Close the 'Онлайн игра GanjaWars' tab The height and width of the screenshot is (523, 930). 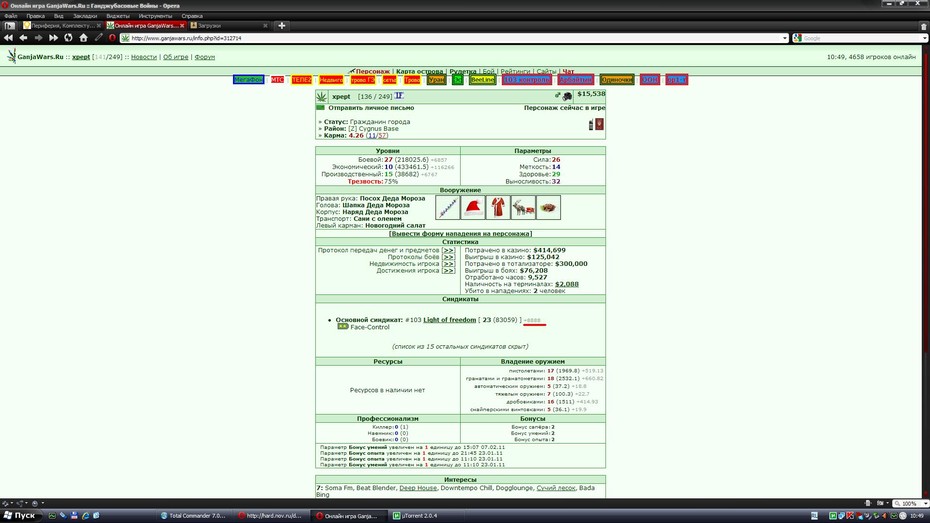[182, 25]
